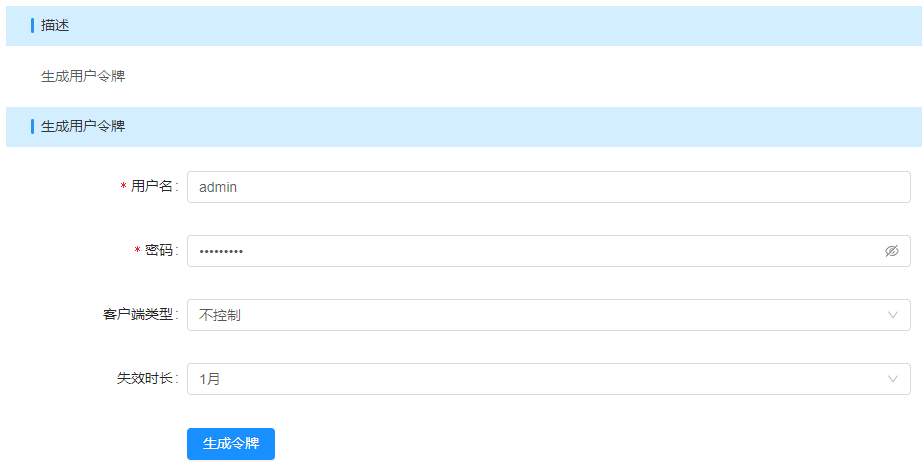Click the blue bar marker beside 描述

tap(32, 26)
